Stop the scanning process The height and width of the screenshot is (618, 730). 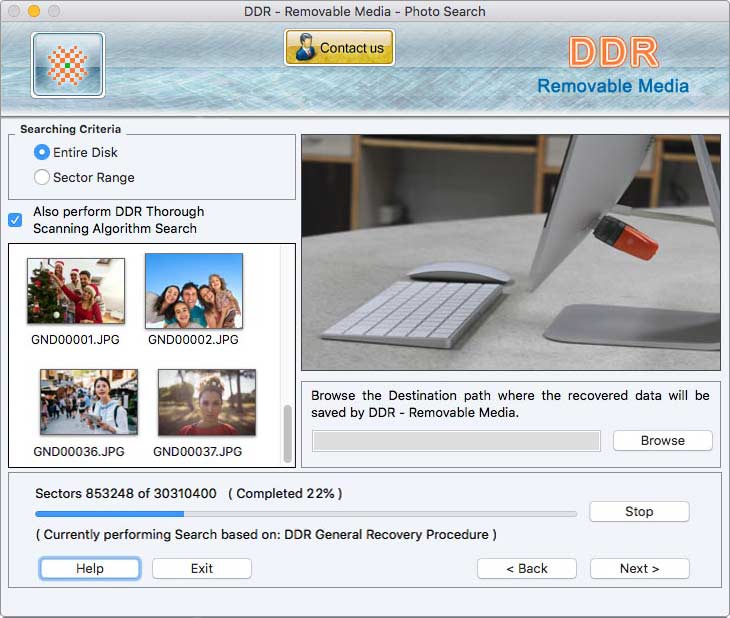639,511
